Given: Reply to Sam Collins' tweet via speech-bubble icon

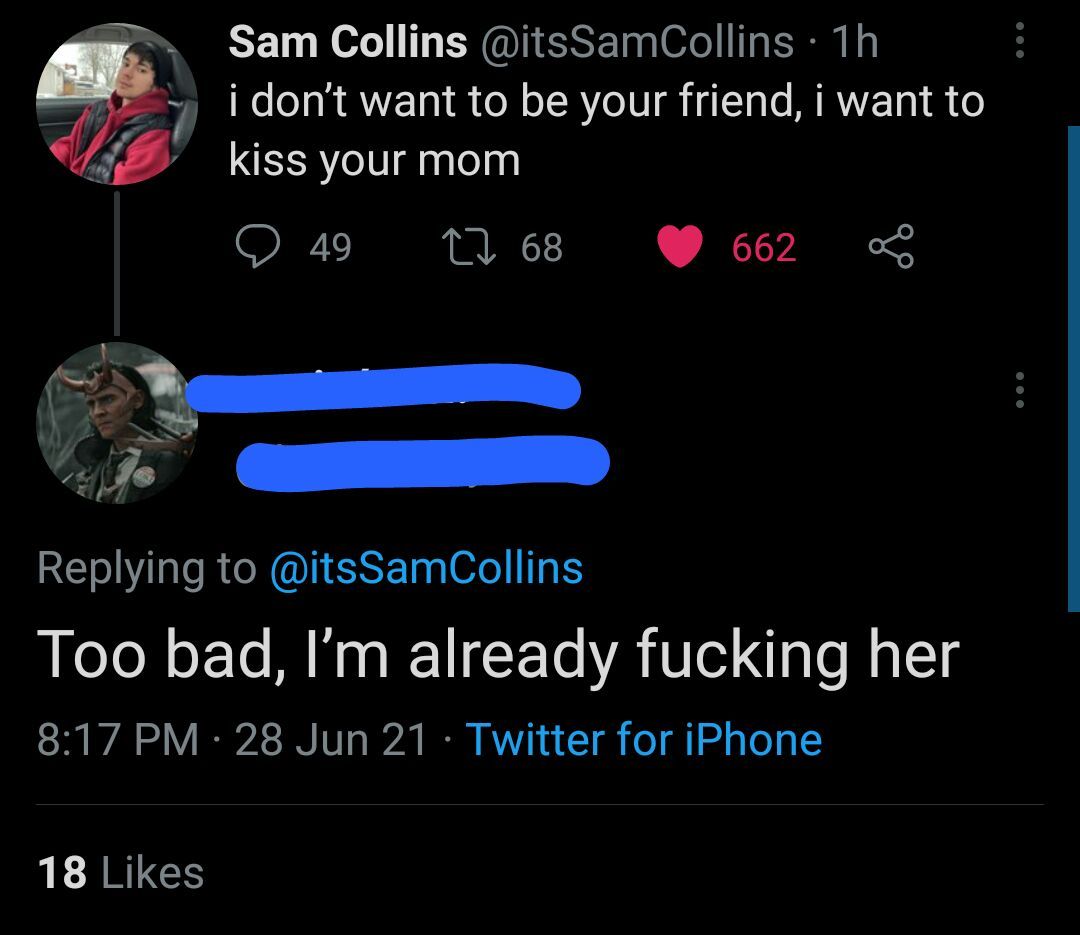Looking at the screenshot, I should click(257, 247).
